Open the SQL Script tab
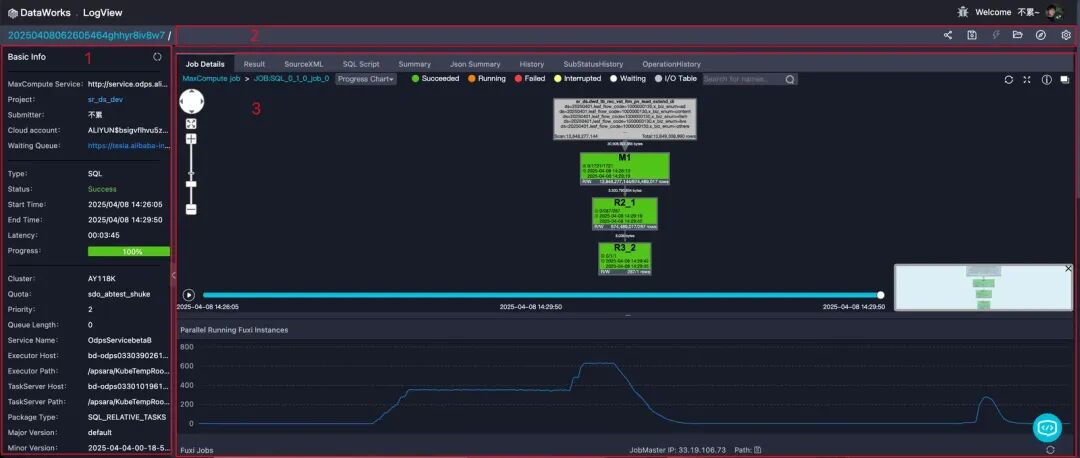 click(x=361, y=64)
